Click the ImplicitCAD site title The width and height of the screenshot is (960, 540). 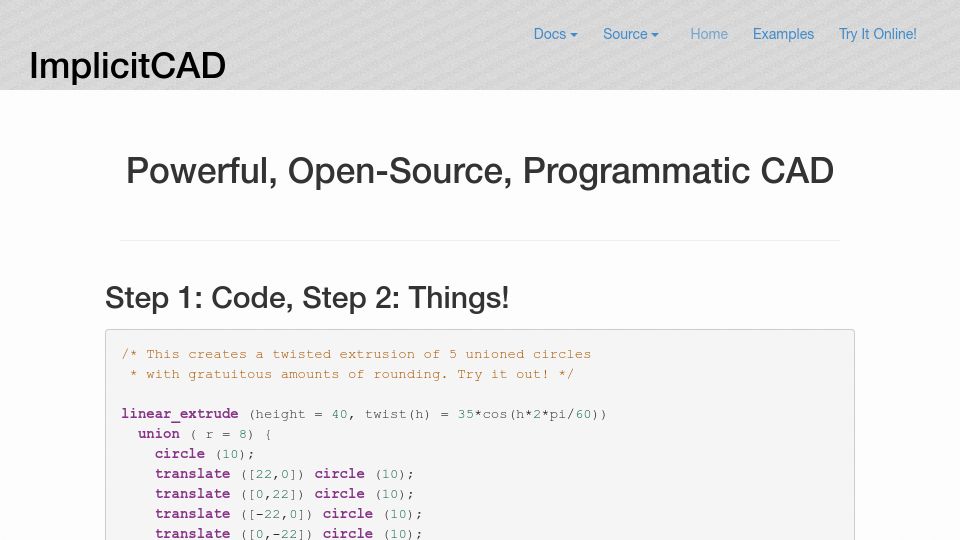[127, 66]
